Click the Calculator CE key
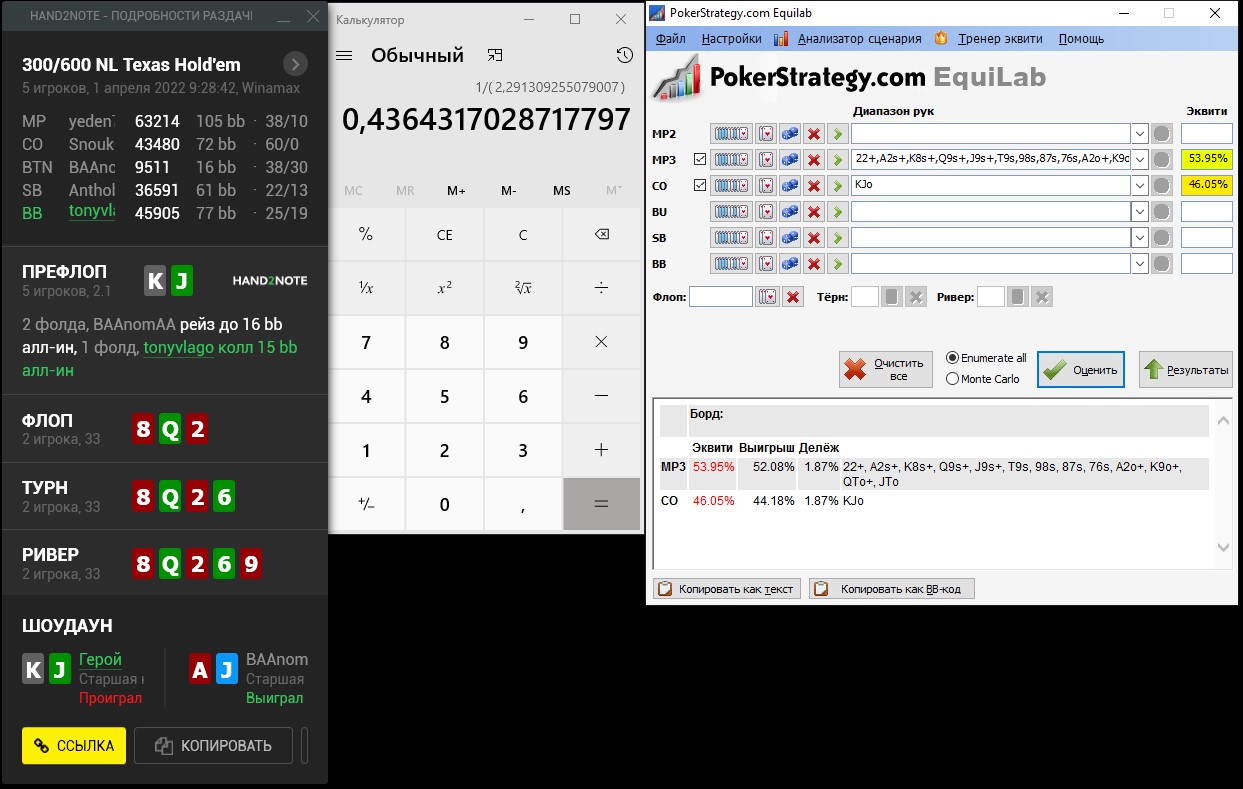Screen dimensions: 1243x789 point(445,235)
